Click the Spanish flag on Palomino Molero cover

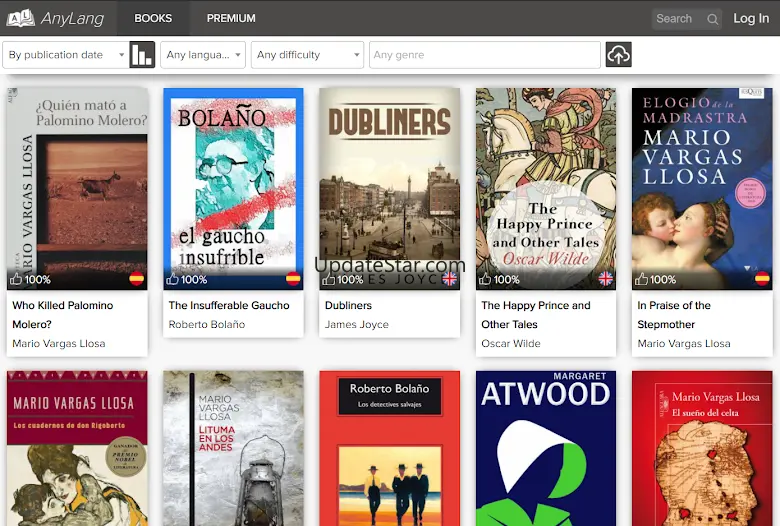click(136, 279)
